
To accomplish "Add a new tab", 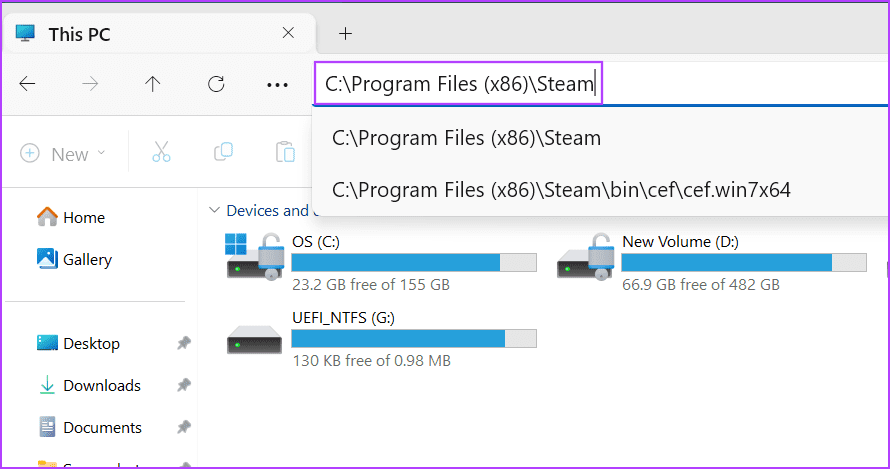I will pyautogui.click(x=345, y=33).
